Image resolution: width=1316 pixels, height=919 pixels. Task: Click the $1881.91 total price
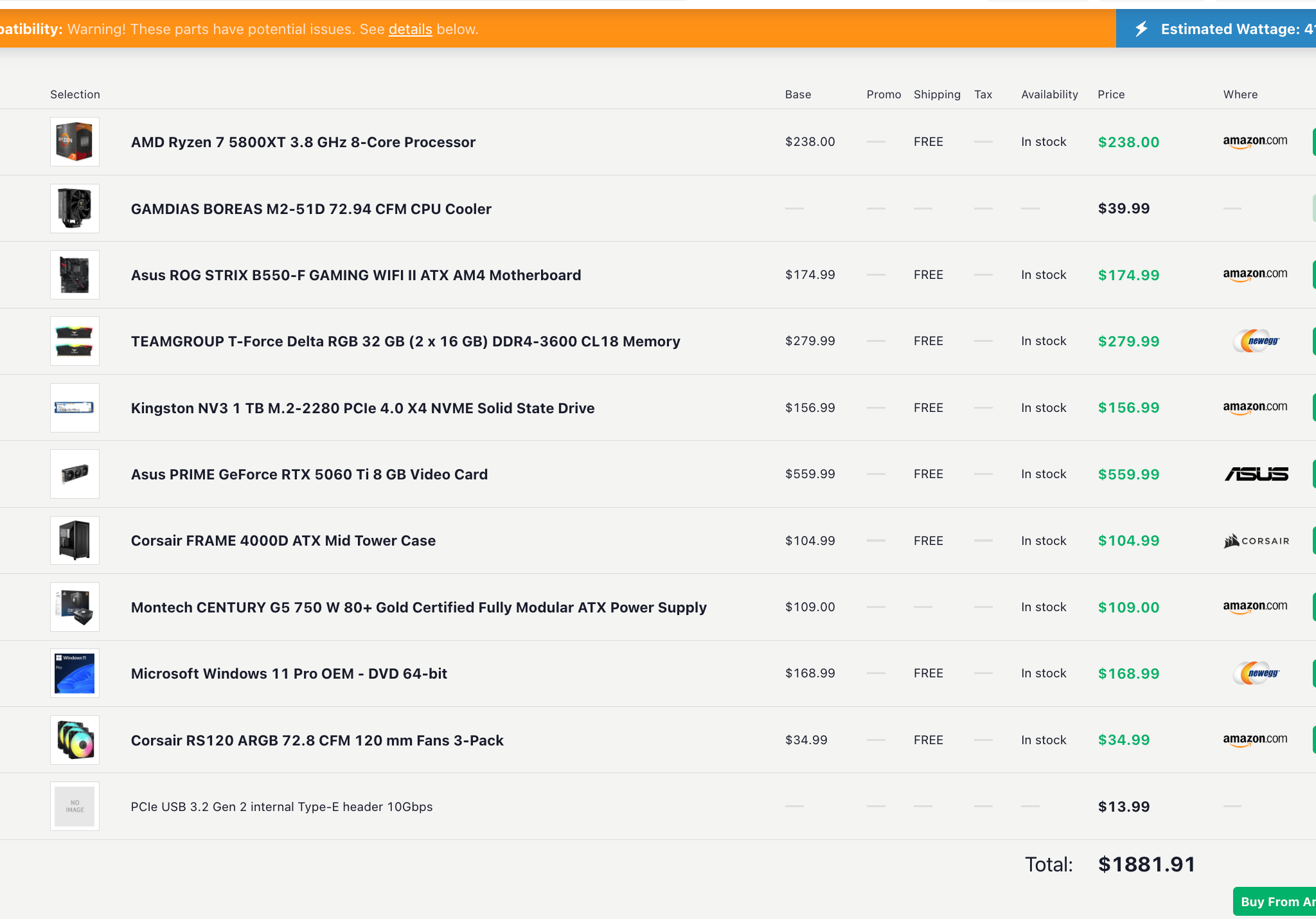pyautogui.click(x=1146, y=864)
